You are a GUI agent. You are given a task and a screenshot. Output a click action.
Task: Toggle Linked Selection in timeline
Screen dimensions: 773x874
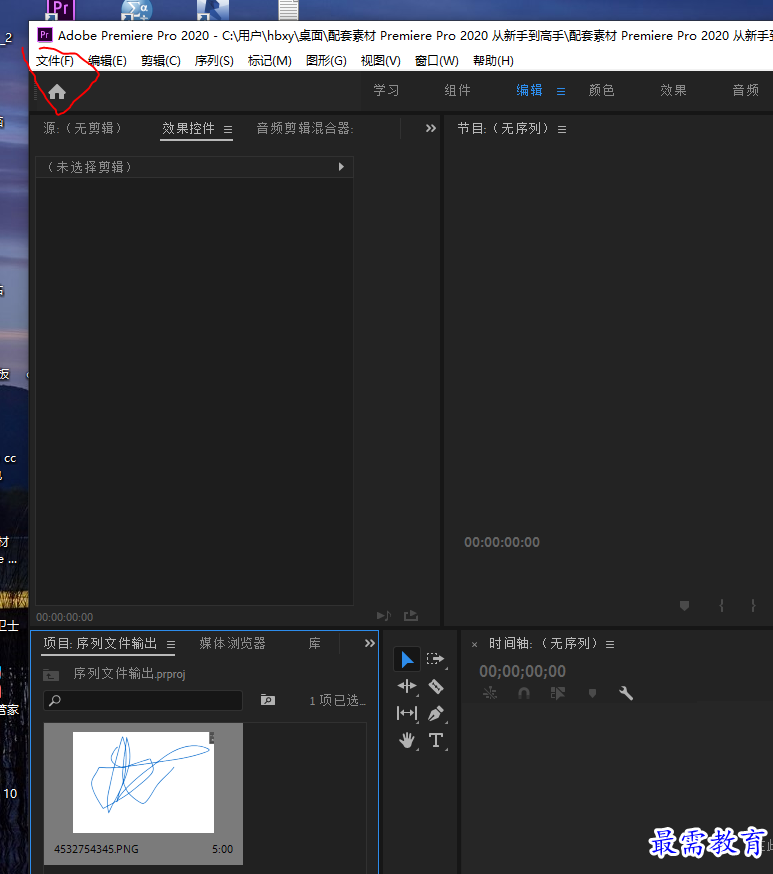pos(558,693)
